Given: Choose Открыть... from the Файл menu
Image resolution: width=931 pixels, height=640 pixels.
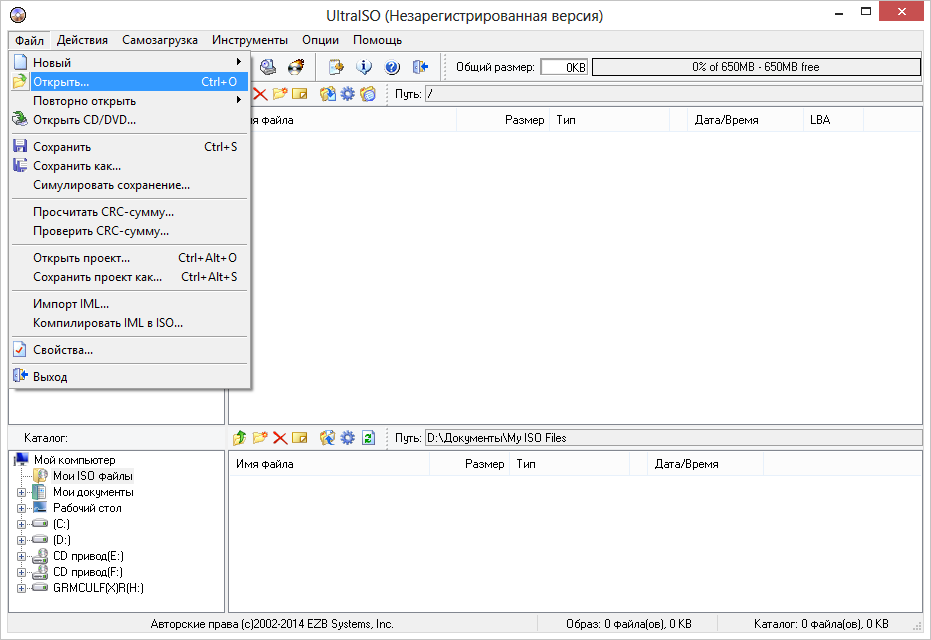Looking at the screenshot, I should tap(129, 82).
